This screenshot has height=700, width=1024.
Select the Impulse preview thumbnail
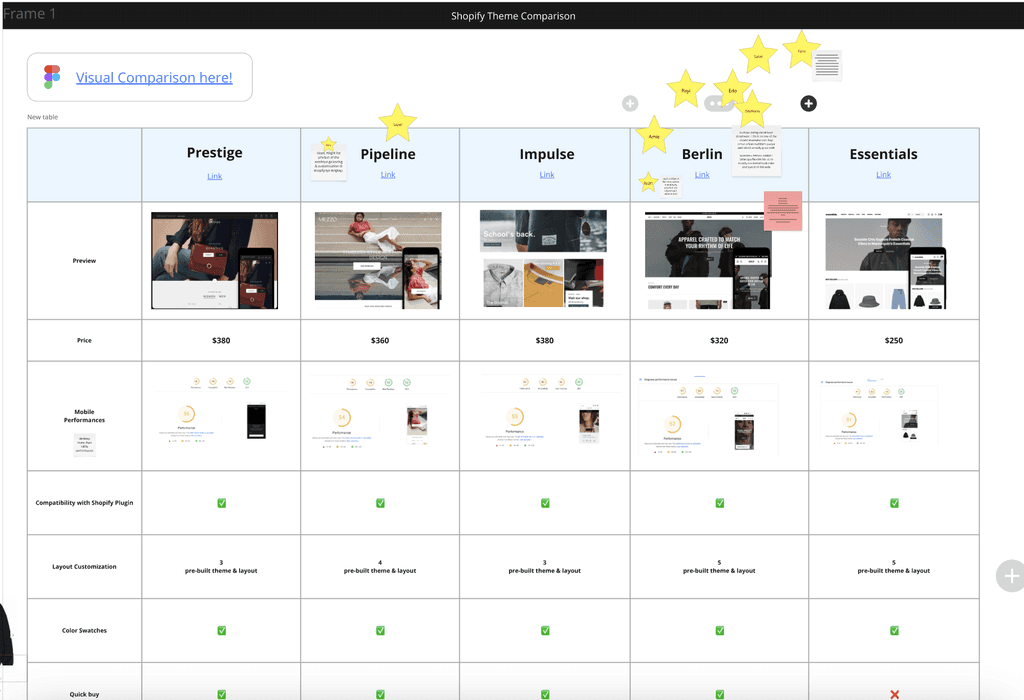tap(543, 259)
